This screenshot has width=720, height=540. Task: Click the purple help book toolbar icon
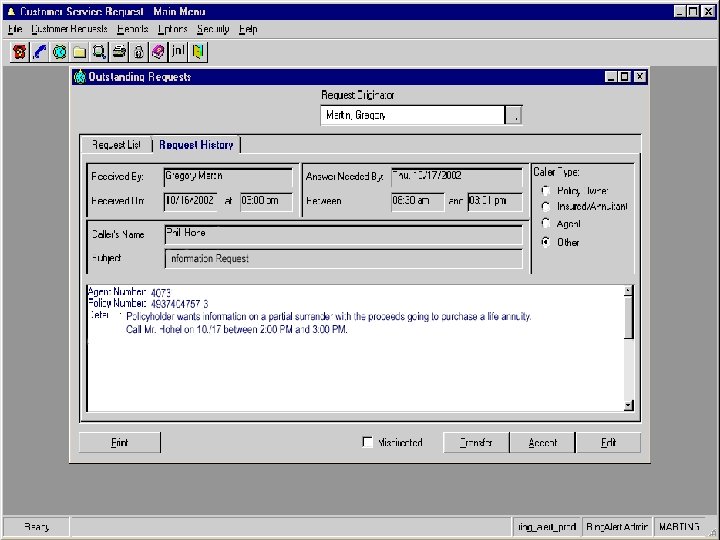[158, 52]
